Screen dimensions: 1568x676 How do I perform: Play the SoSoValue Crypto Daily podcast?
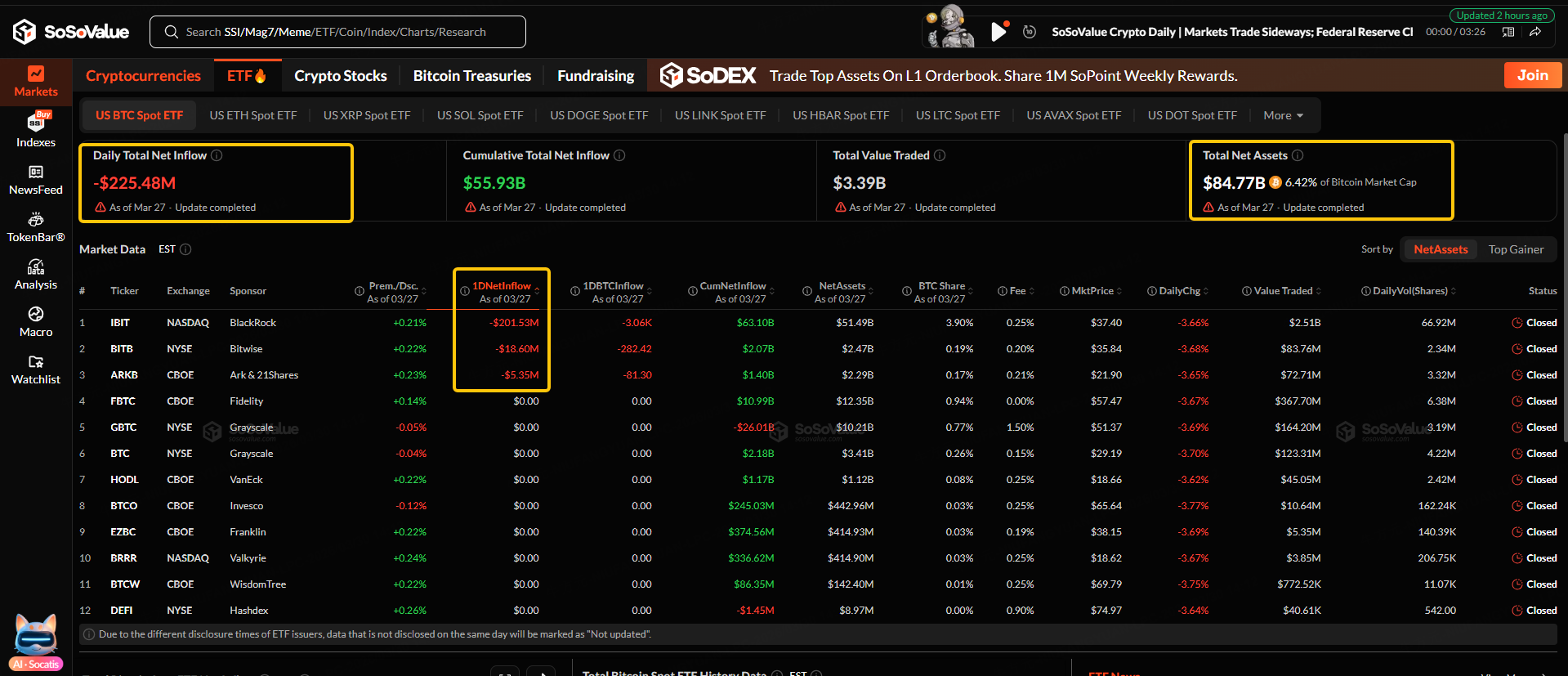pyautogui.click(x=998, y=32)
